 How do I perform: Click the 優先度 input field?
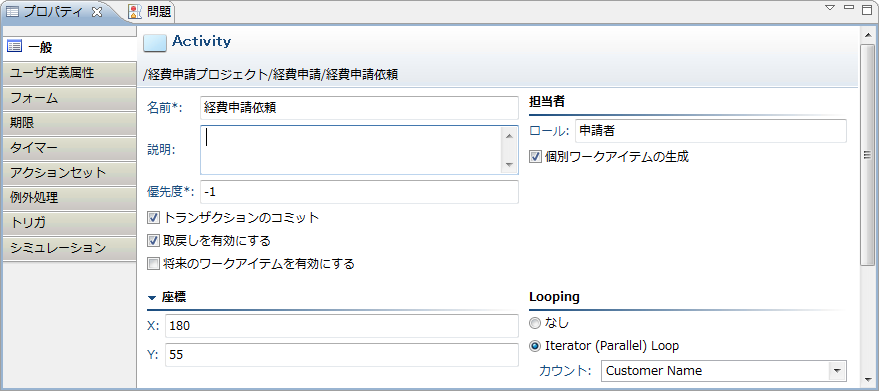pyautogui.click(x=359, y=192)
